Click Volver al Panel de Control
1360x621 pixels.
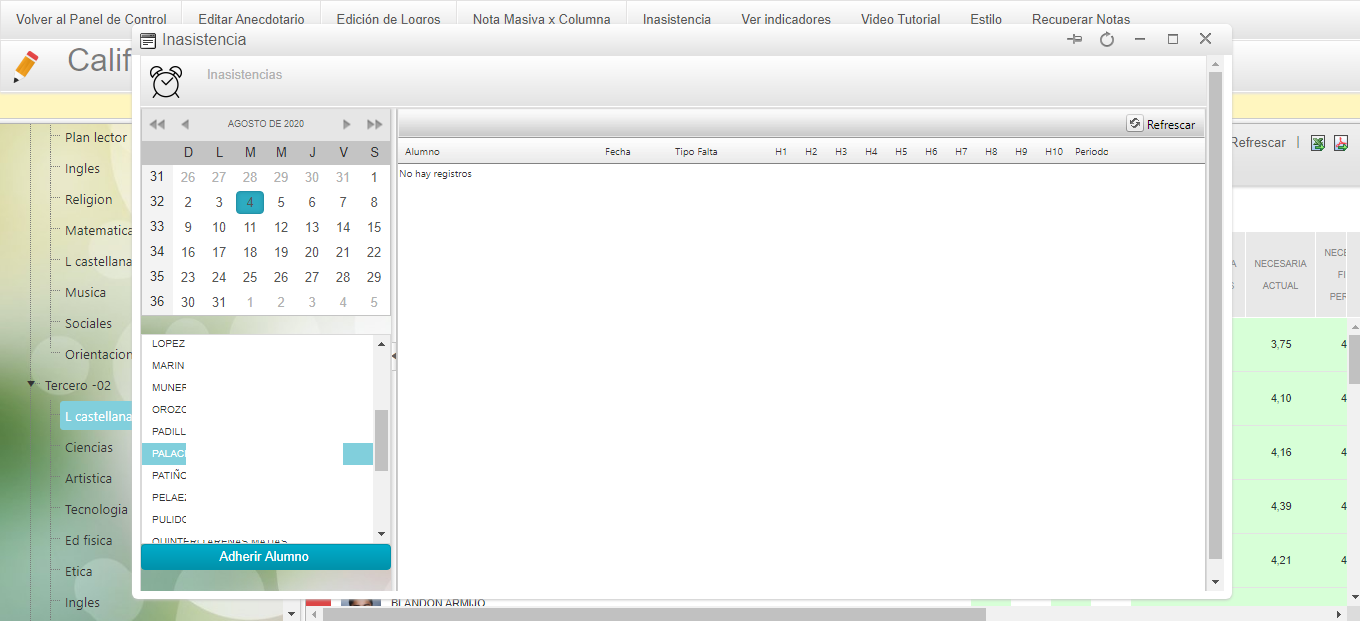[x=90, y=19]
